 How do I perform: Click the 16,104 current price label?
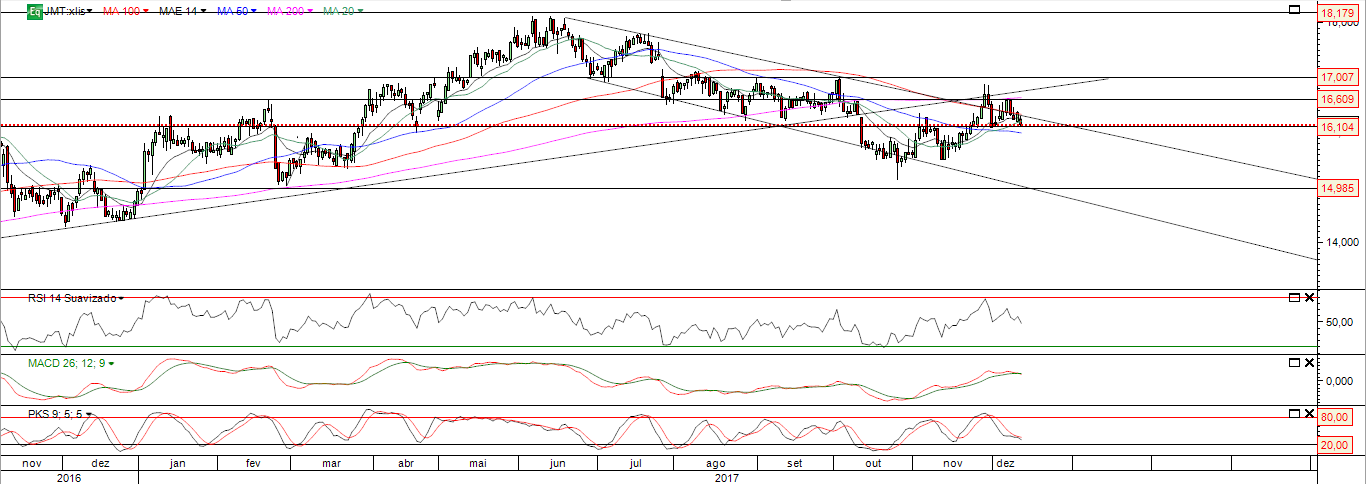pos(1338,127)
